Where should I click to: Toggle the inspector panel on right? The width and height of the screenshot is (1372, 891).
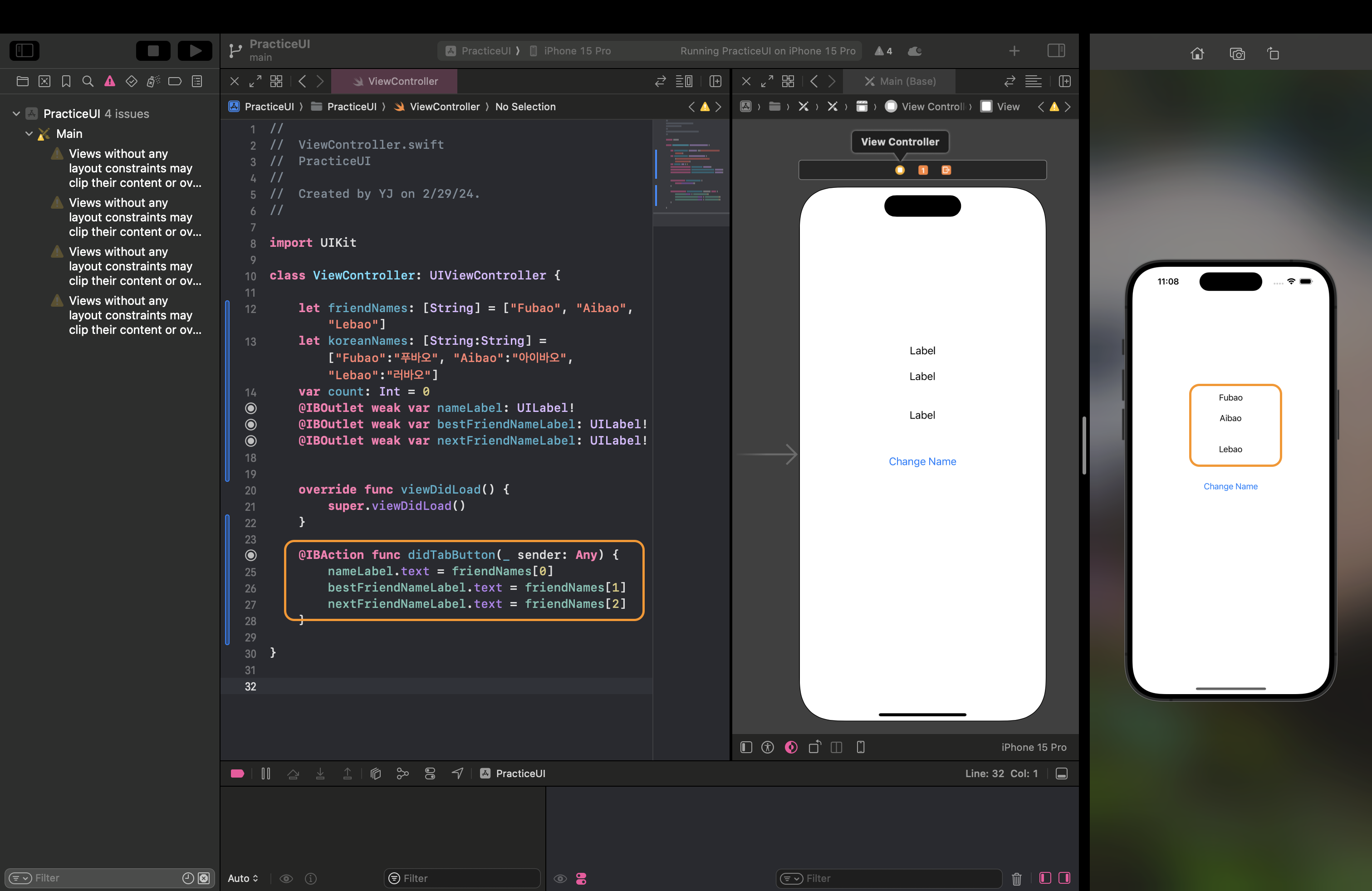click(x=1056, y=51)
